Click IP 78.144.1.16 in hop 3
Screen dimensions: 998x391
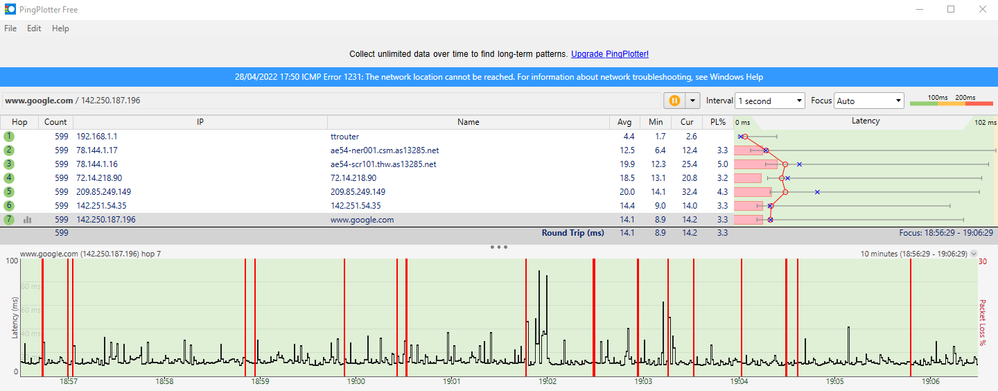tap(97, 164)
